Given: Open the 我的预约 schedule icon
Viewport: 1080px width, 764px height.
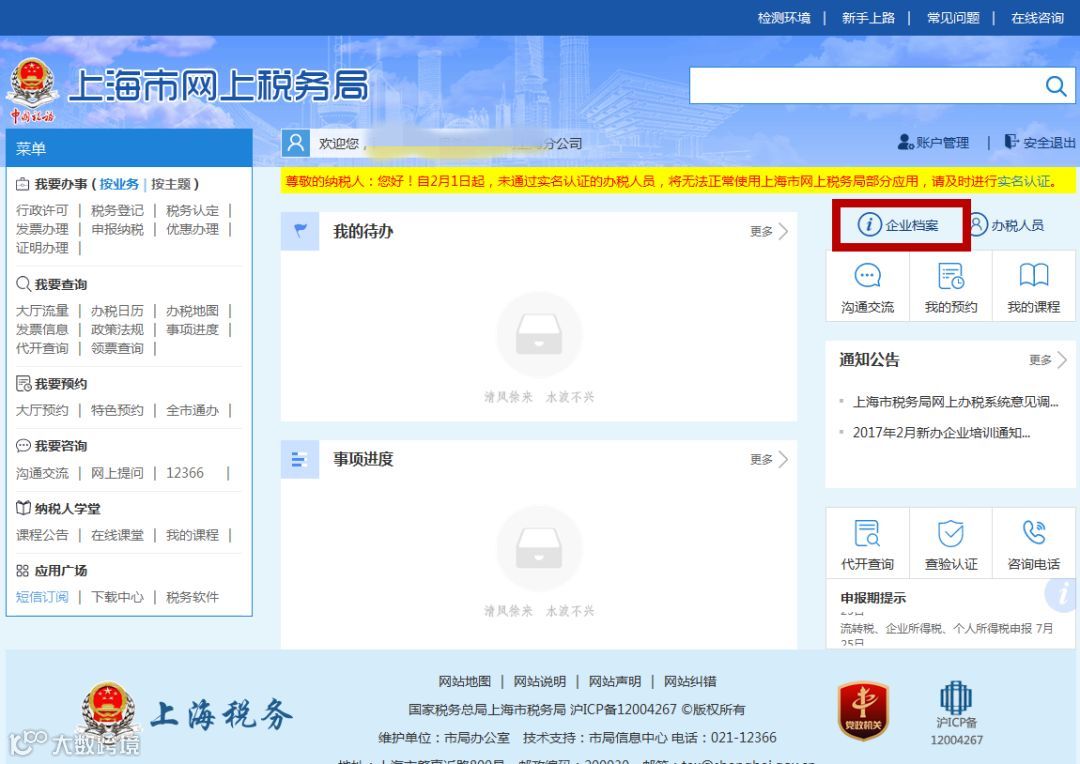Looking at the screenshot, I should (x=951, y=276).
